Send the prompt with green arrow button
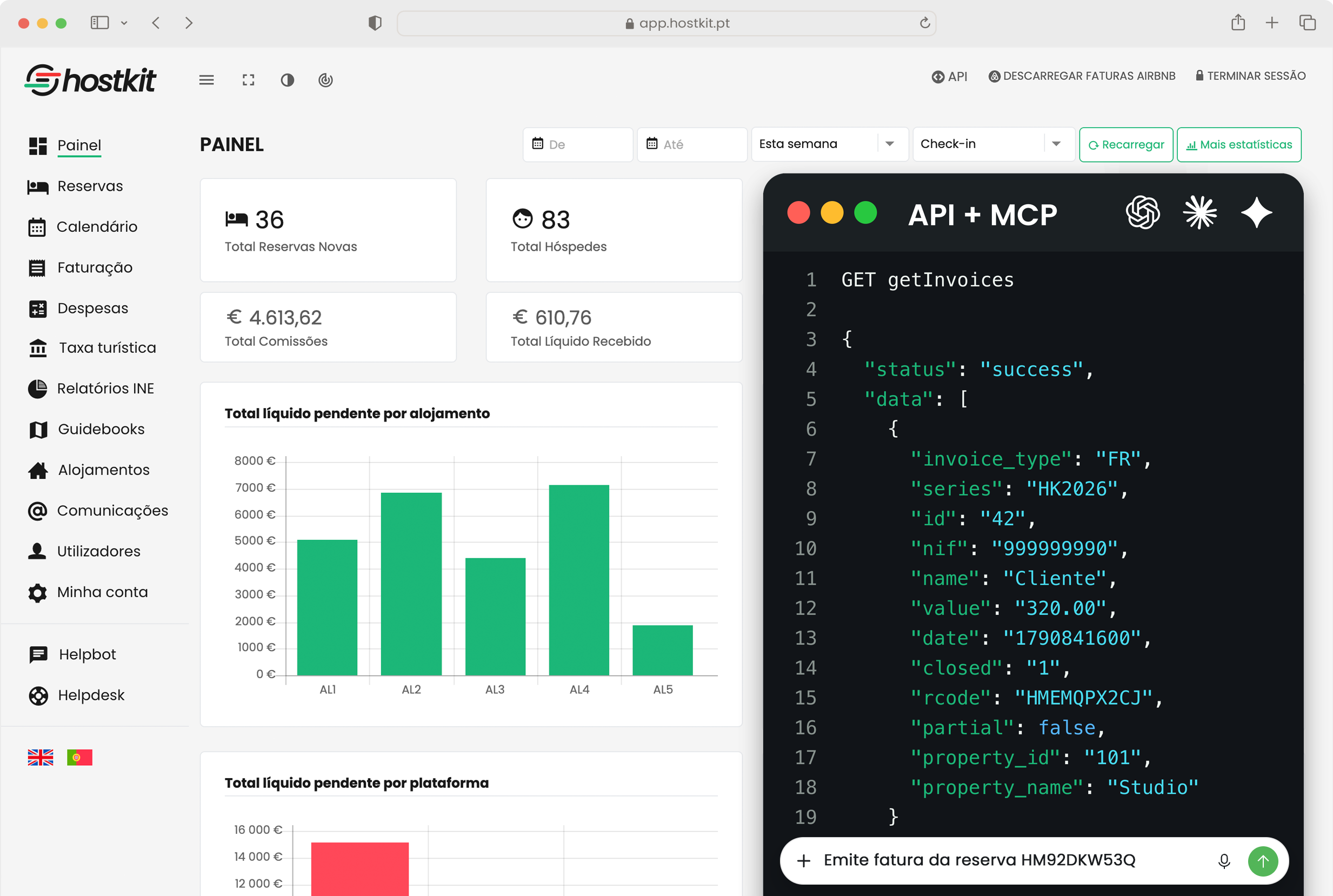 tap(1263, 860)
